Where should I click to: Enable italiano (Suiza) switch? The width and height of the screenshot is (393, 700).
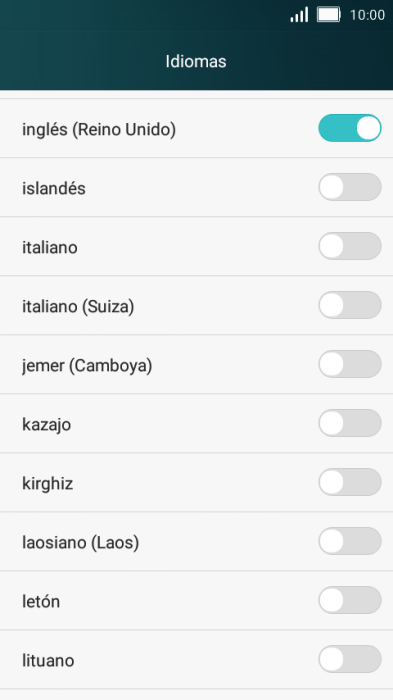(350, 305)
